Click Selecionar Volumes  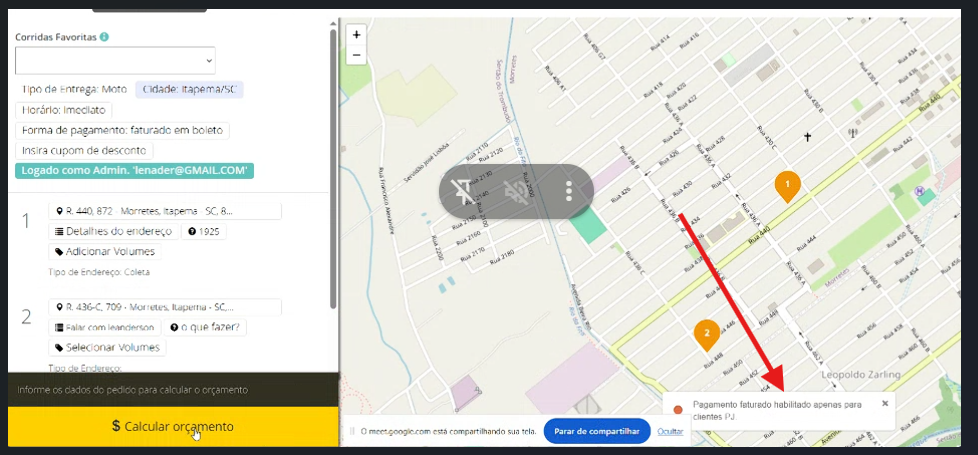point(107,348)
